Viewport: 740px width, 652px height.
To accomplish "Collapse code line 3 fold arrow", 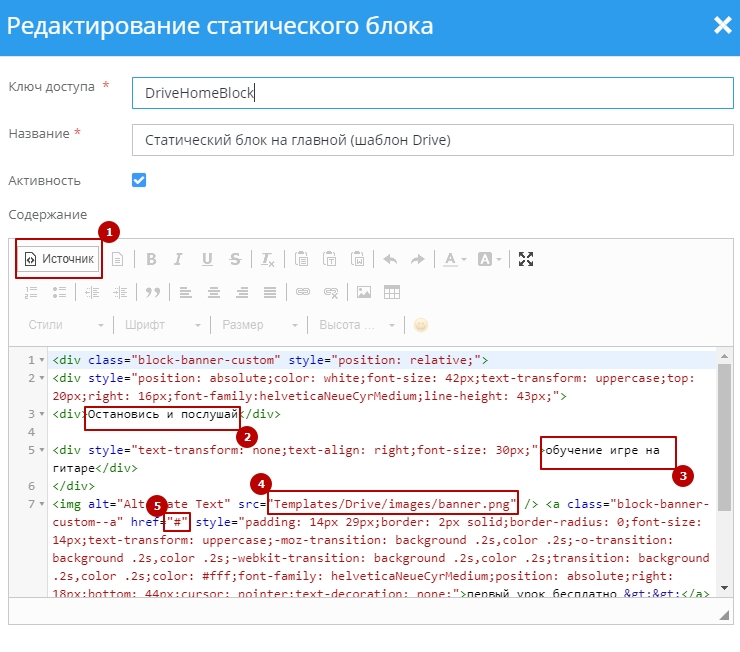I will point(42,414).
